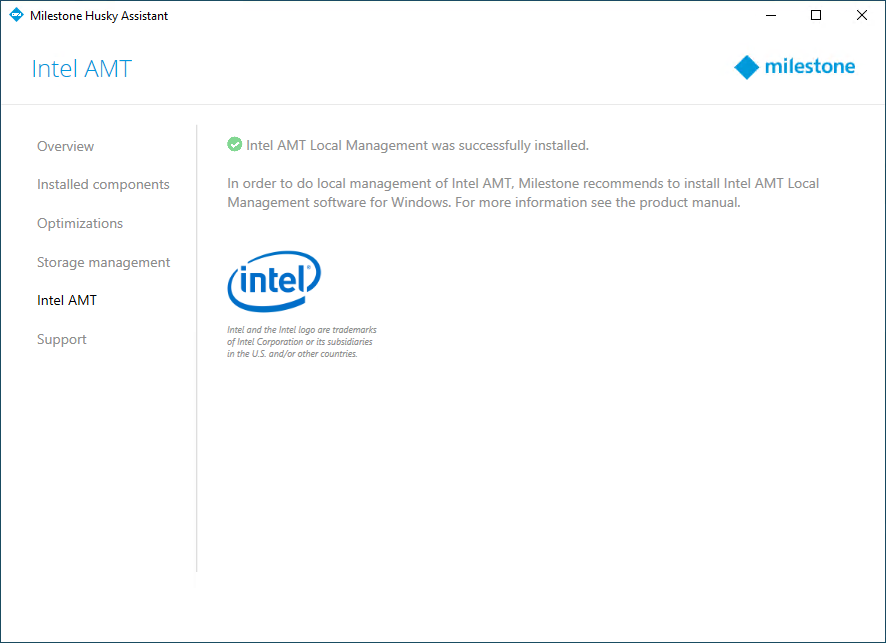Click the Intel AMT page heading
This screenshot has width=886, height=643.
(x=82, y=69)
